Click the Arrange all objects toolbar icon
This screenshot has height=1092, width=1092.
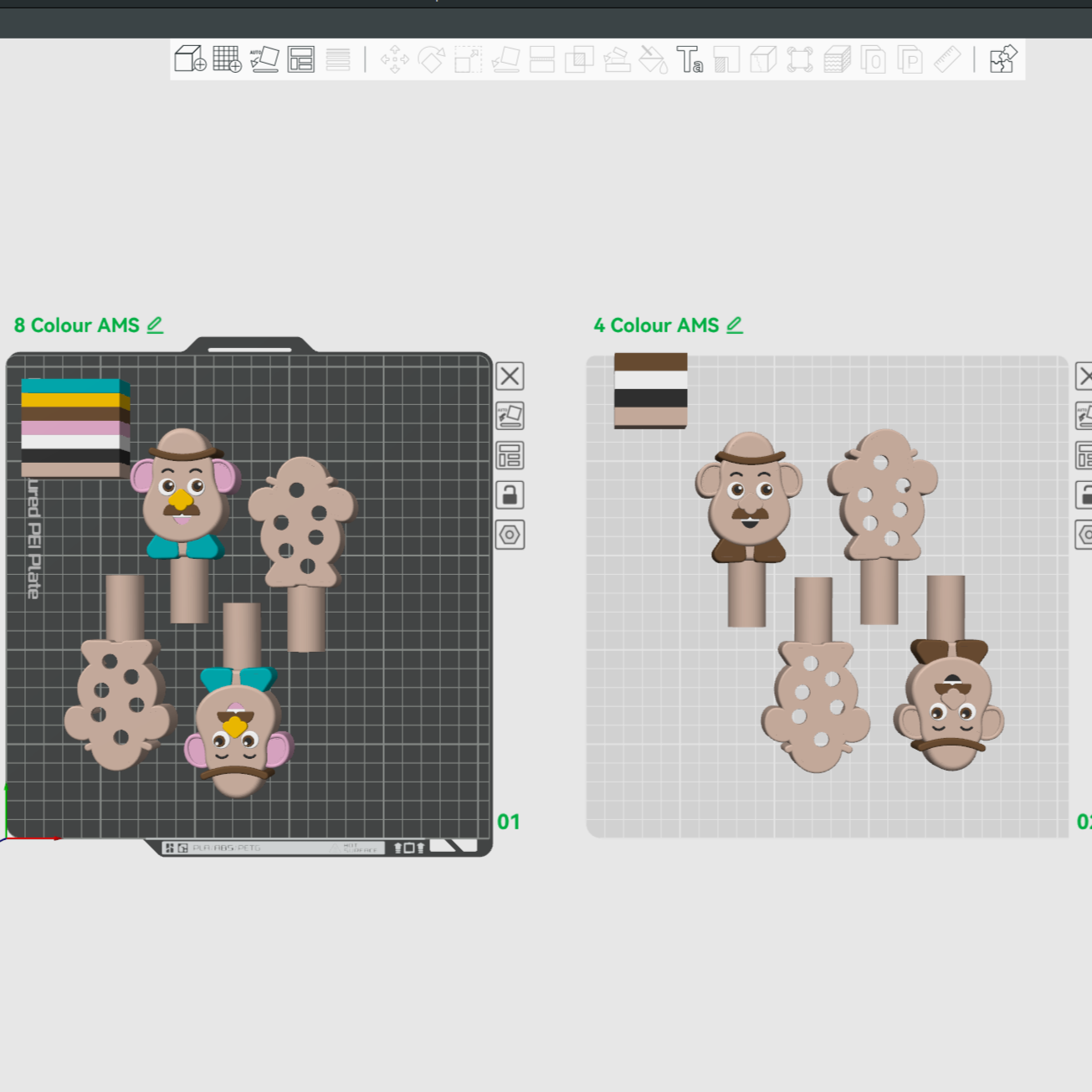[x=301, y=59]
